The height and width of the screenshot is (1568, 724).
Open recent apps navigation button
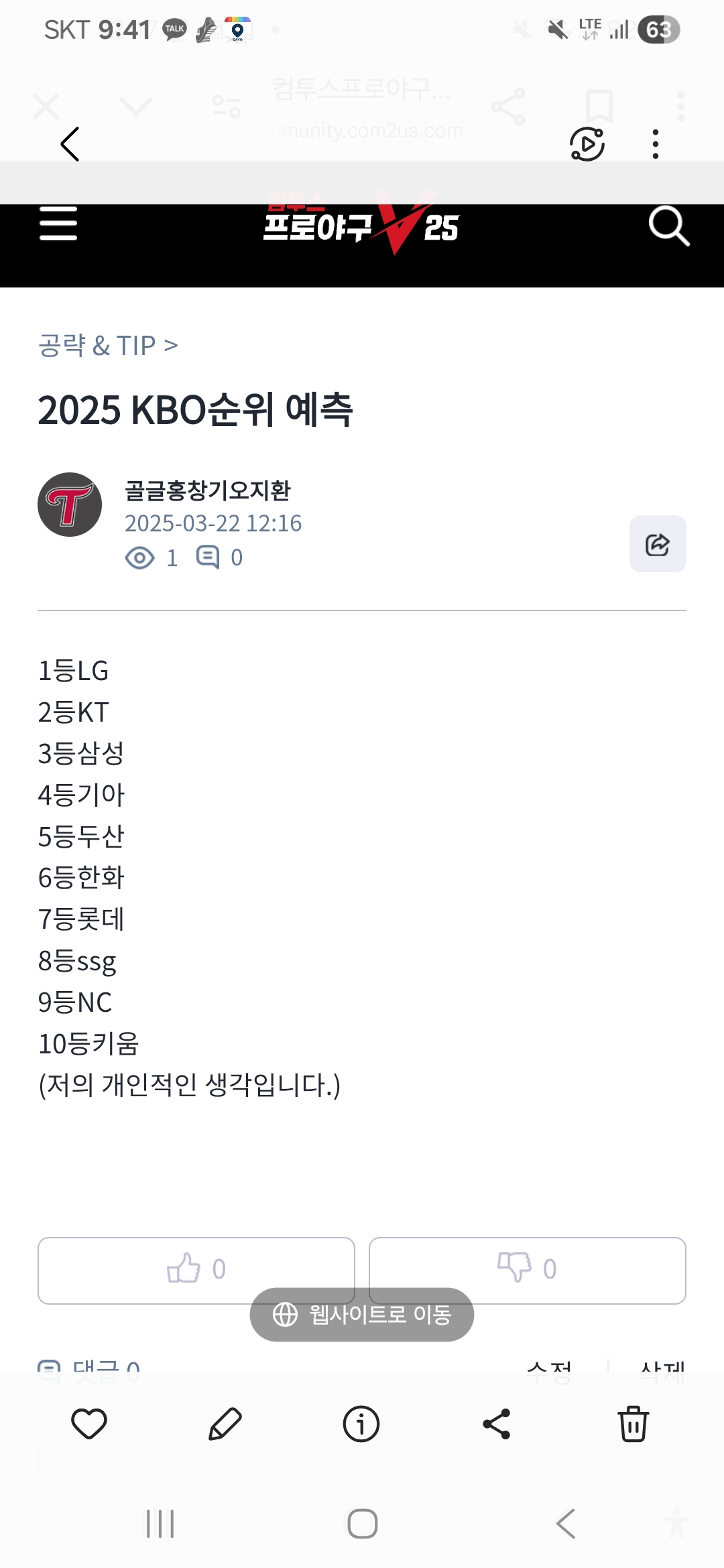(x=160, y=1524)
